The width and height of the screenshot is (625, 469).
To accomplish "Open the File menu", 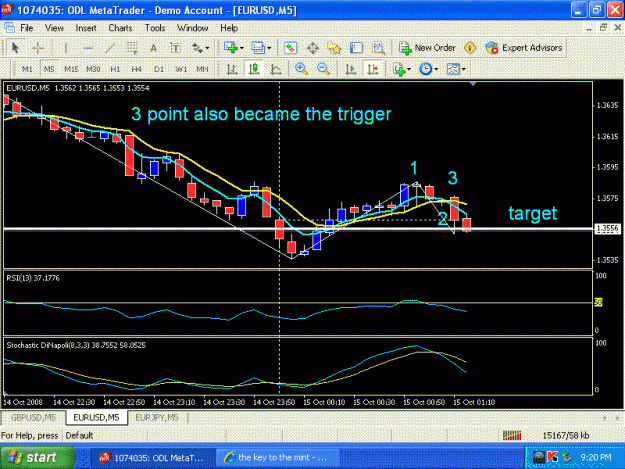I will pos(27,28).
